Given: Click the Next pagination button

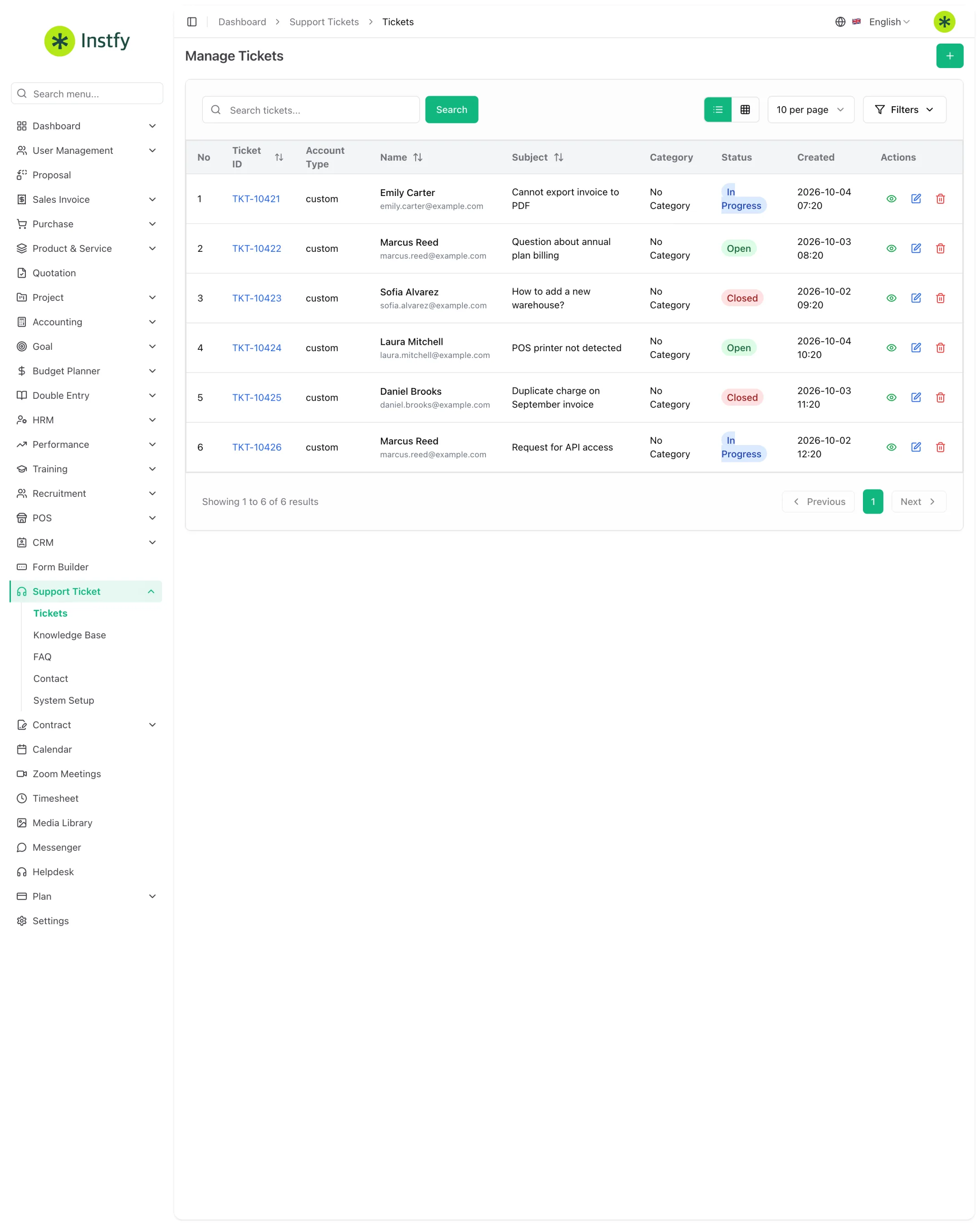Looking at the screenshot, I should (918, 502).
